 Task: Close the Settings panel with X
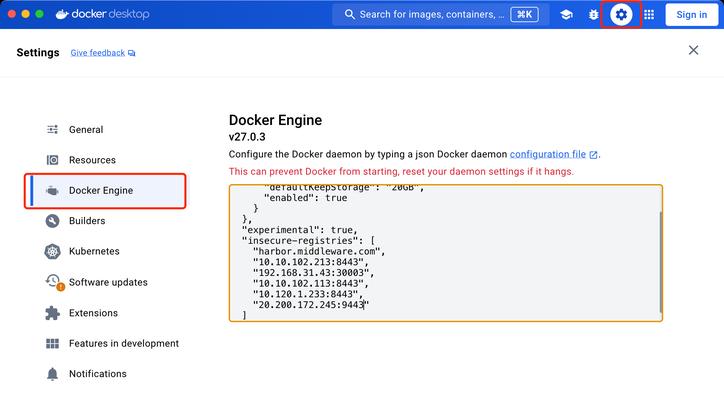pos(693,50)
